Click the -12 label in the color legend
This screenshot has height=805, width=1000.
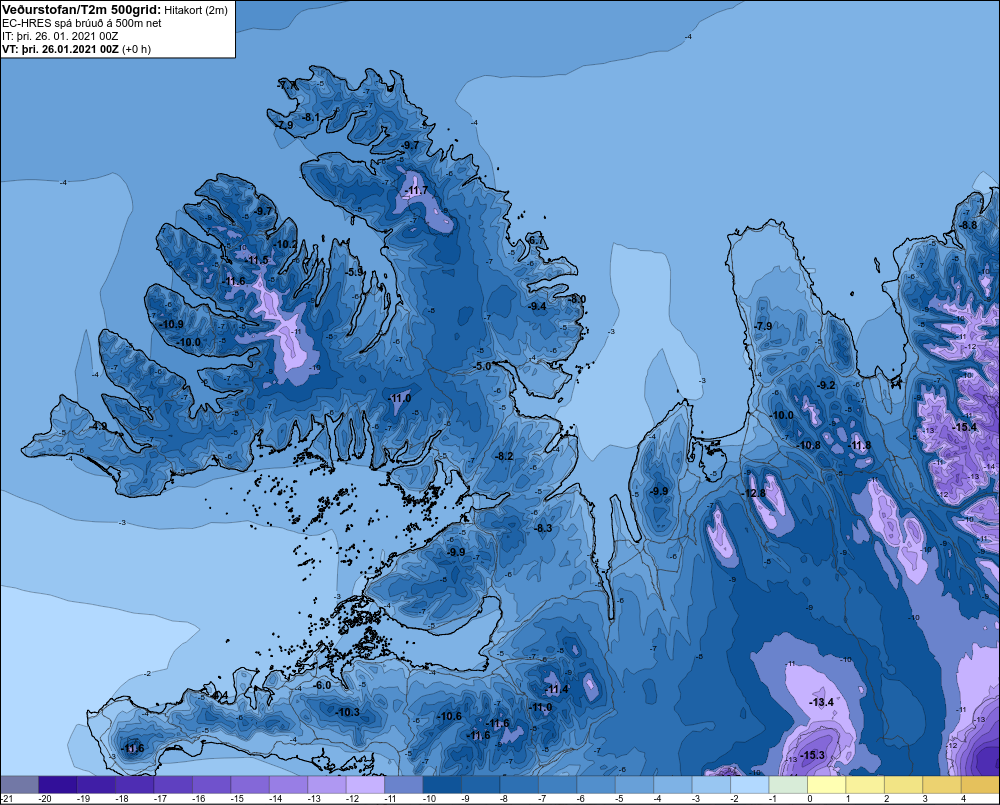coord(352,799)
